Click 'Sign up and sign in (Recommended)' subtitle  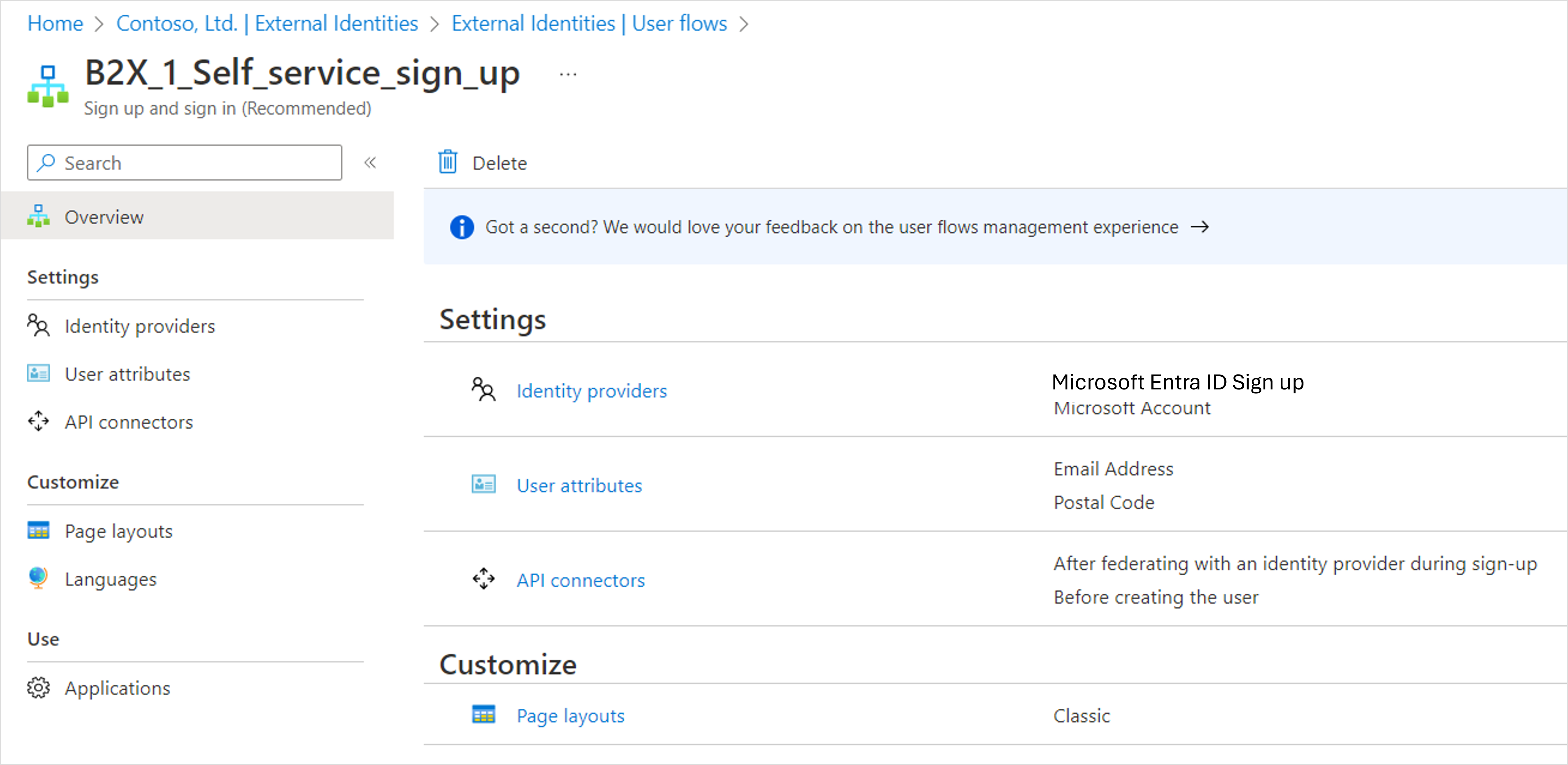click(228, 108)
